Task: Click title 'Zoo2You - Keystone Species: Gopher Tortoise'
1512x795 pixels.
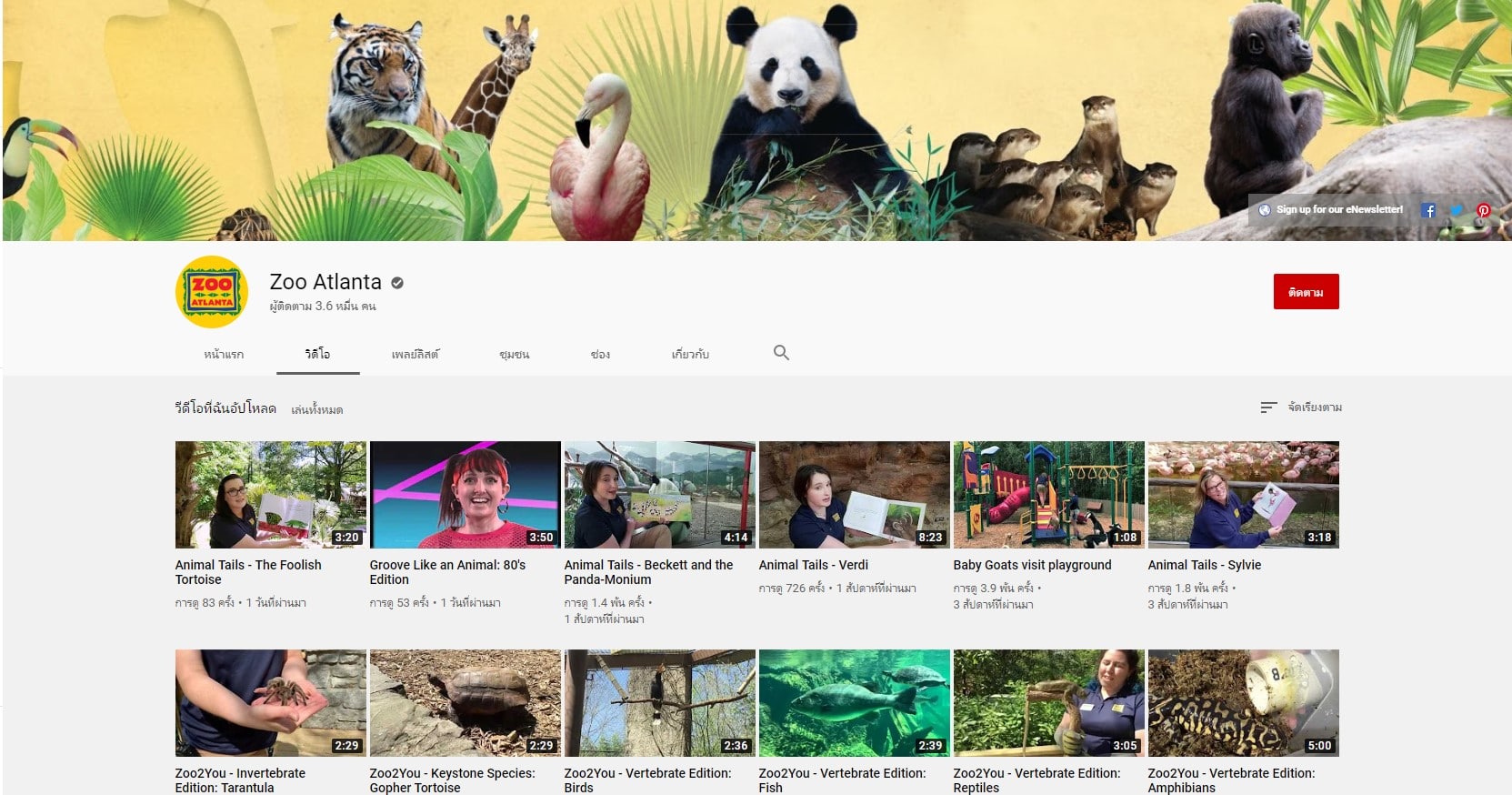Action: tap(453, 780)
